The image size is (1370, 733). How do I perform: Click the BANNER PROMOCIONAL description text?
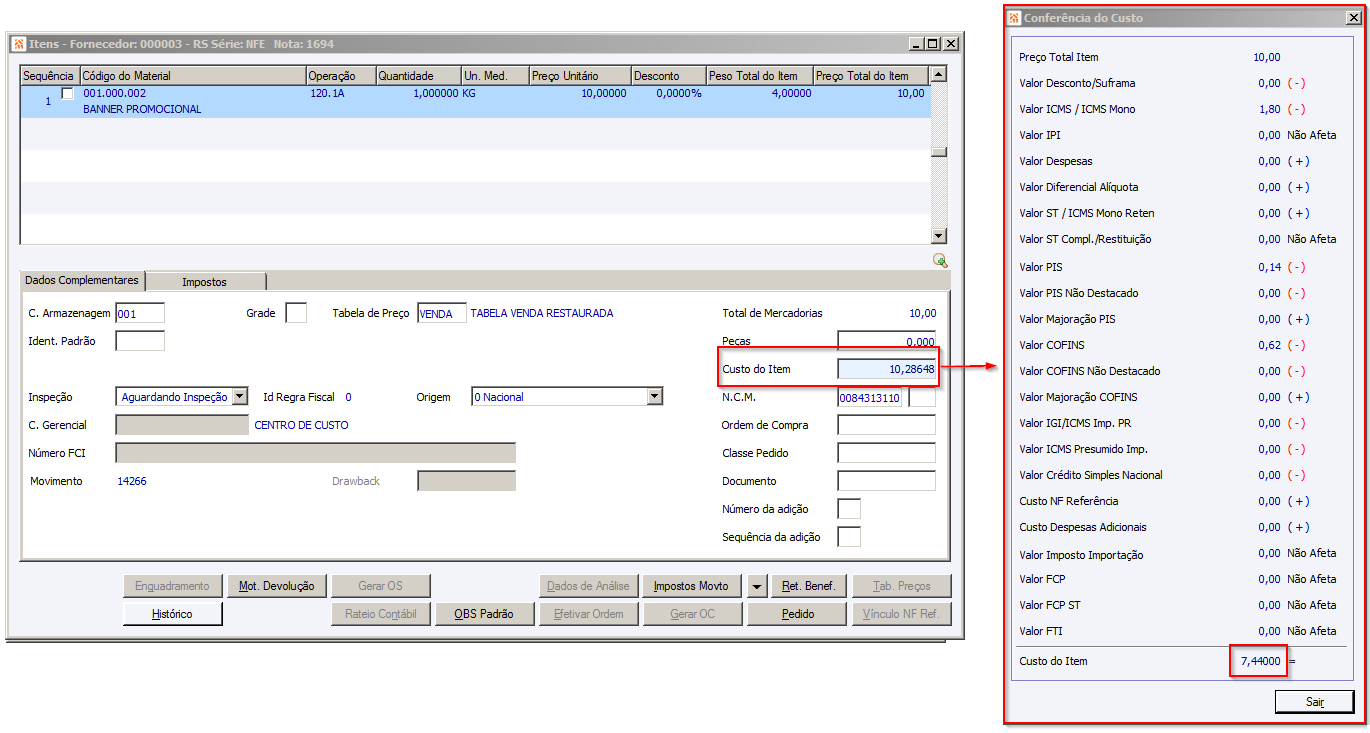point(142,109)
